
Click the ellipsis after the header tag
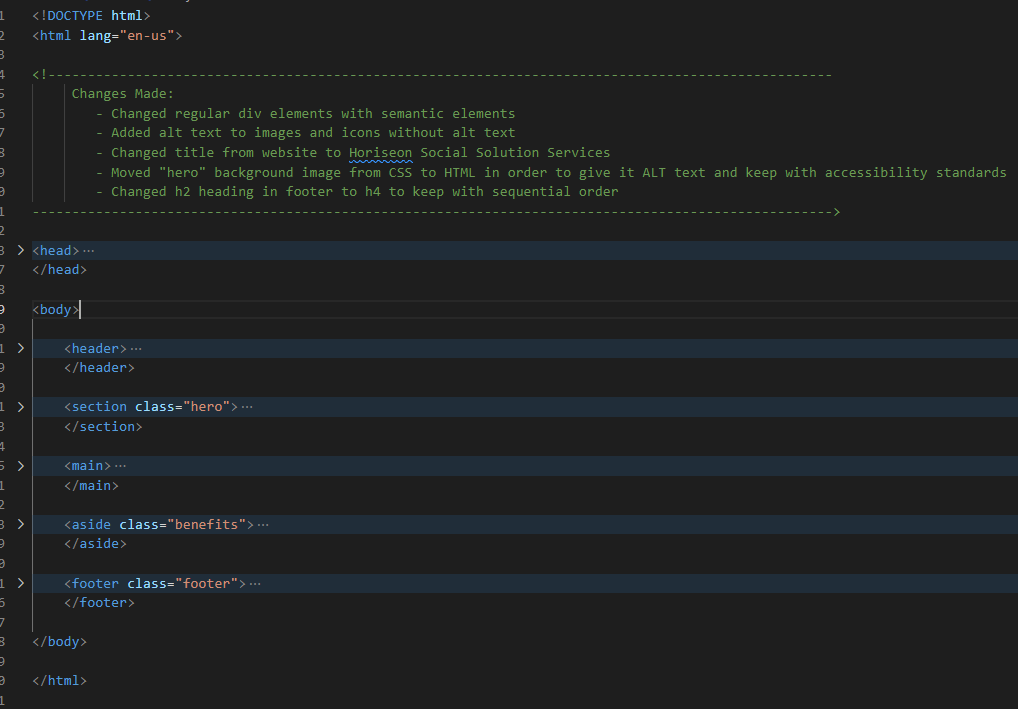tap(136, 349)
